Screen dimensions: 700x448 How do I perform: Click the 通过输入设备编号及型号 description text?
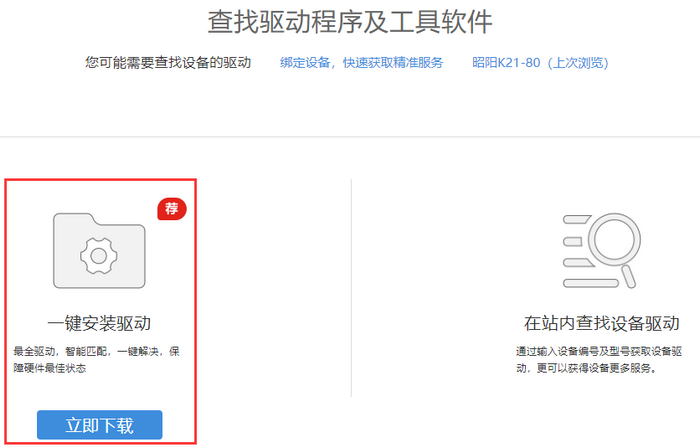(x=599, y=360)
